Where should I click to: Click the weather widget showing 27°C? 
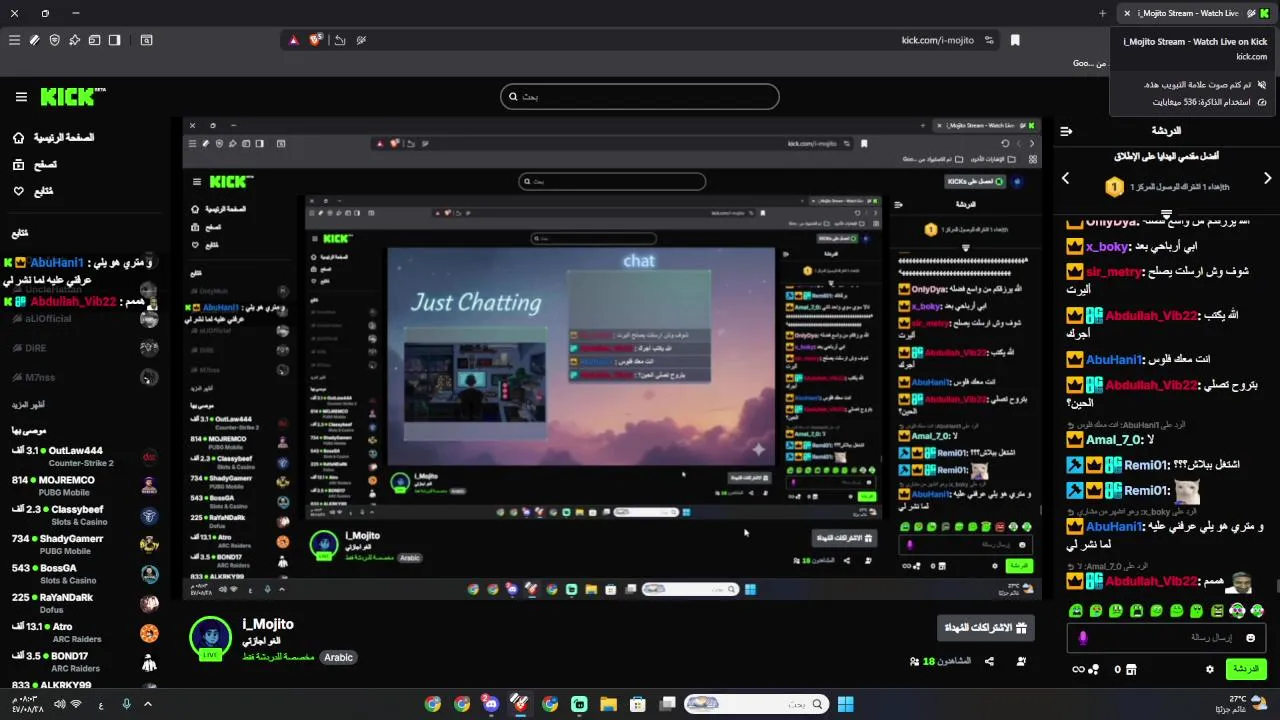(x=1240, y=703)
